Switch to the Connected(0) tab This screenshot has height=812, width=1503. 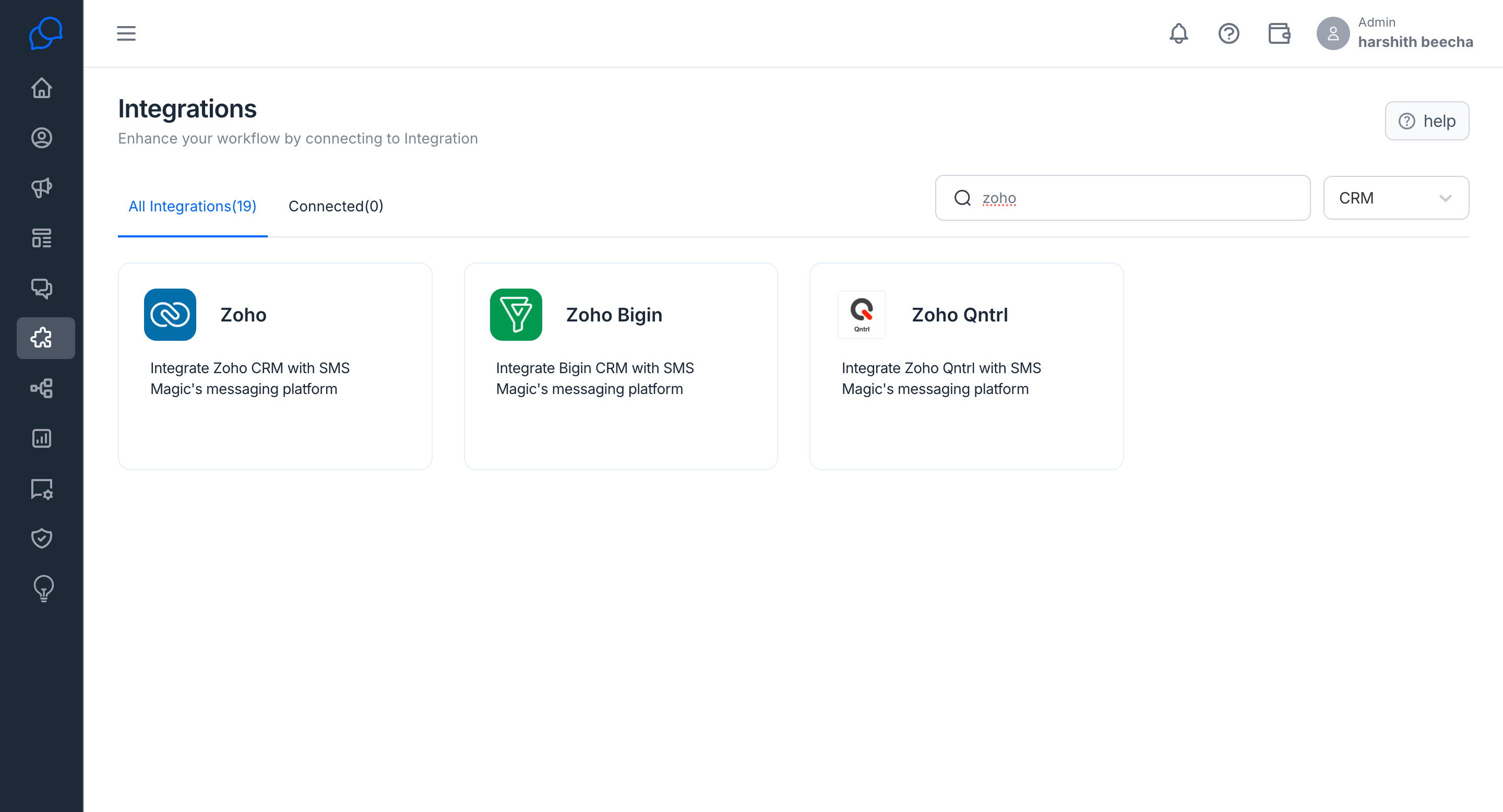[336, 207]
